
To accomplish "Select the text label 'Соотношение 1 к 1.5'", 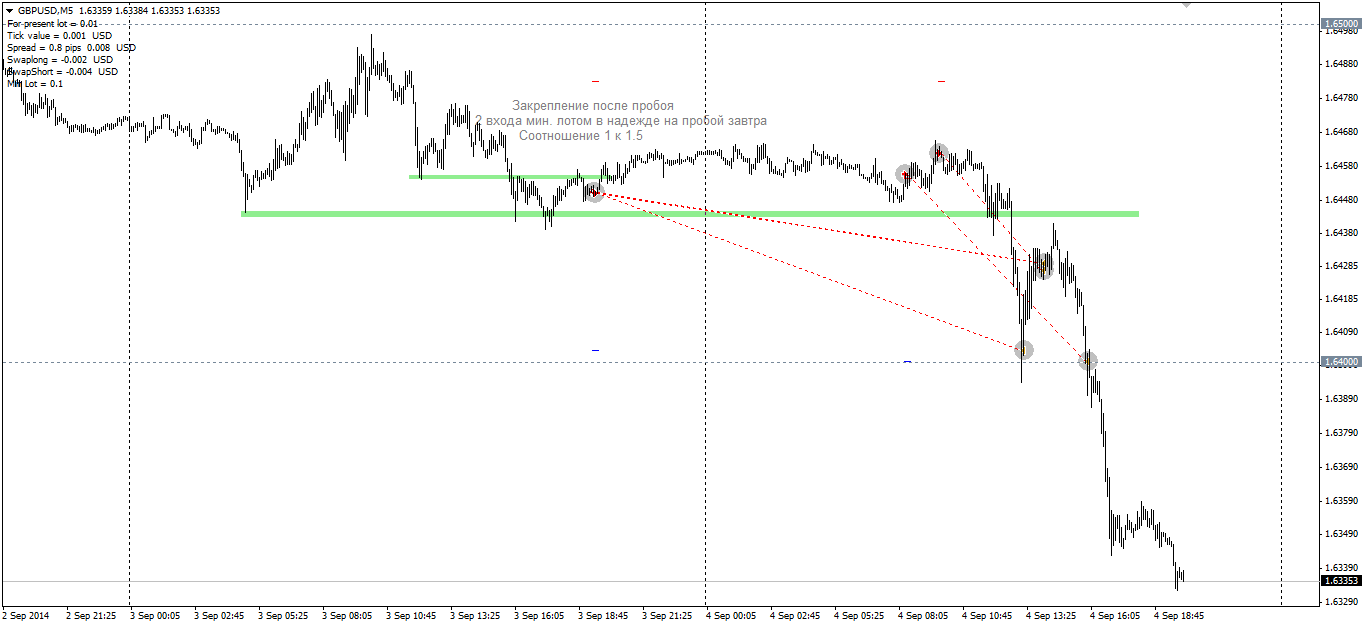I will click(x=581, y=135).
